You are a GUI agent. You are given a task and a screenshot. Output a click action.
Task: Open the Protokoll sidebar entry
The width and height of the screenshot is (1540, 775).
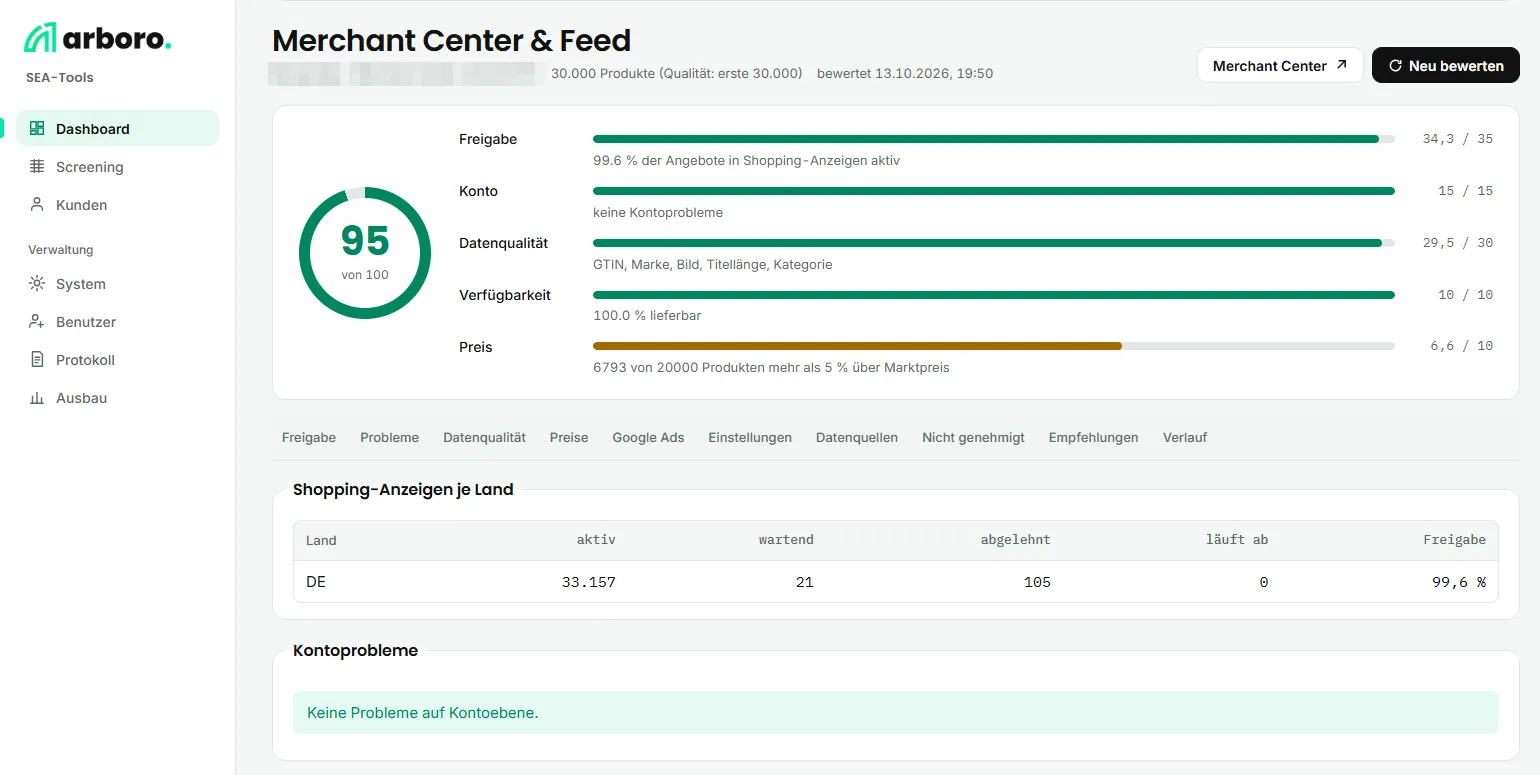click(117, 359)
